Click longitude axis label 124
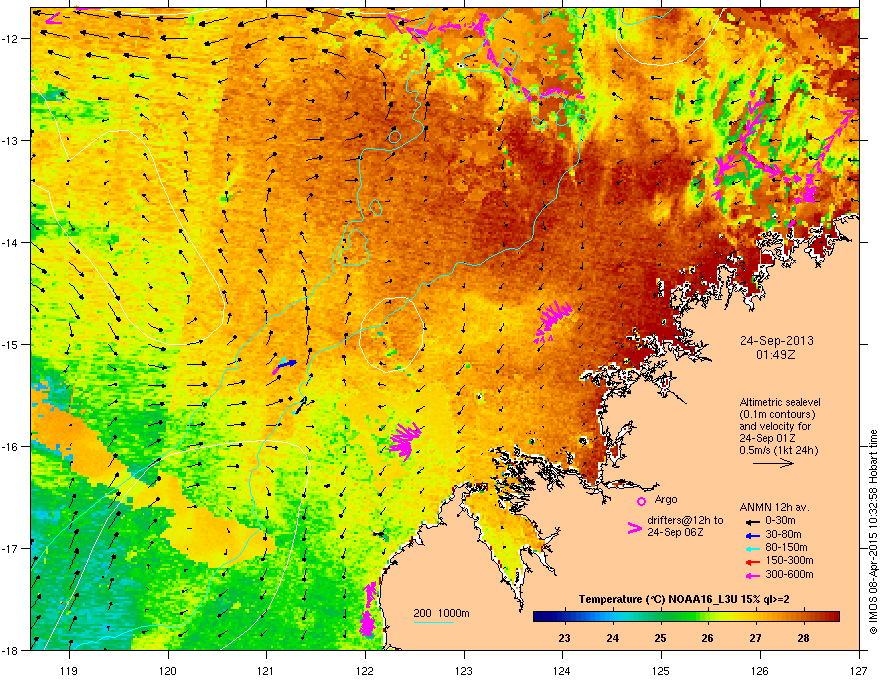880x680 pixels. tap(562, 670)
